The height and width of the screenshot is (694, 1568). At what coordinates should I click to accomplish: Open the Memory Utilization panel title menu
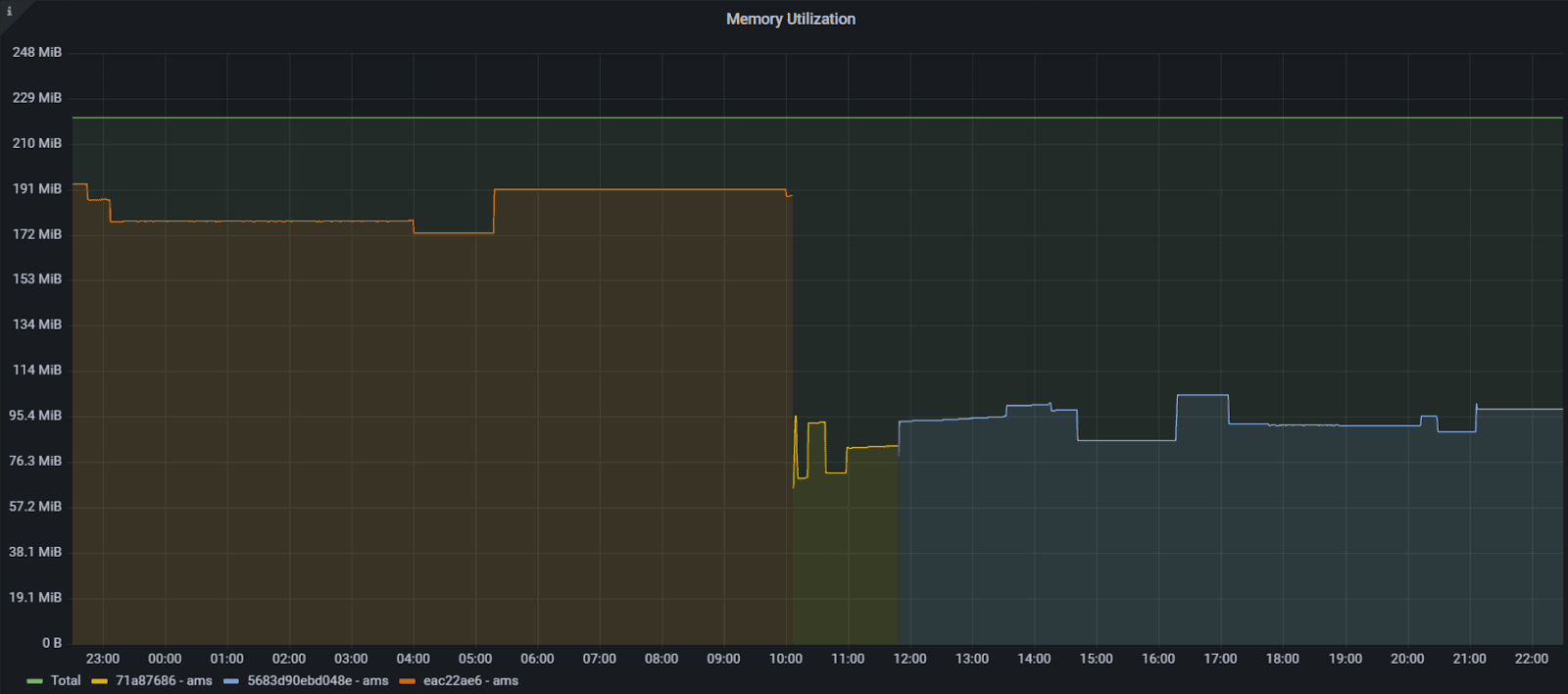(x=790, y=19)
